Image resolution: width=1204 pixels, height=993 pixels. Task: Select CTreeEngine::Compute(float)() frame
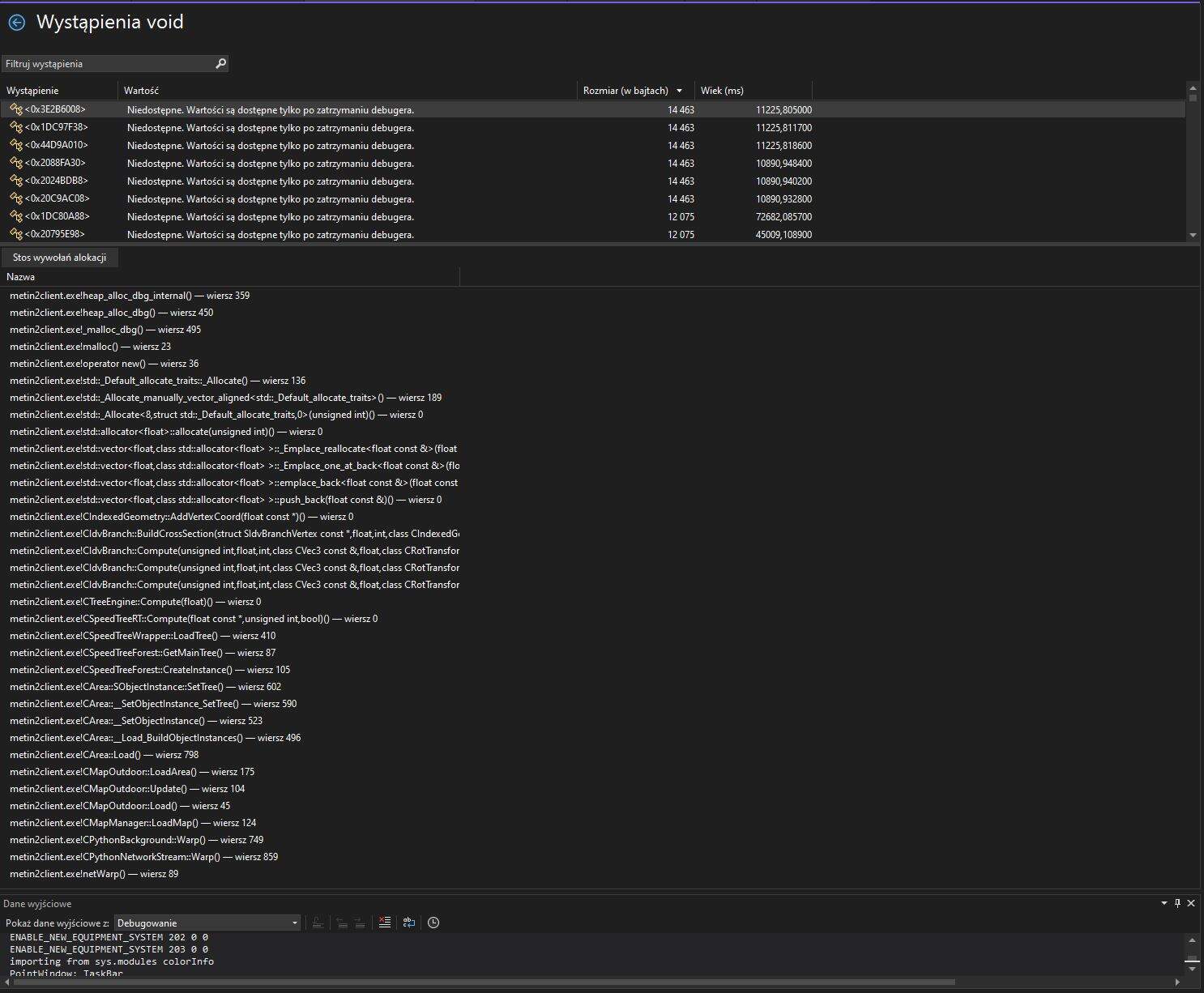click(135, 602)
